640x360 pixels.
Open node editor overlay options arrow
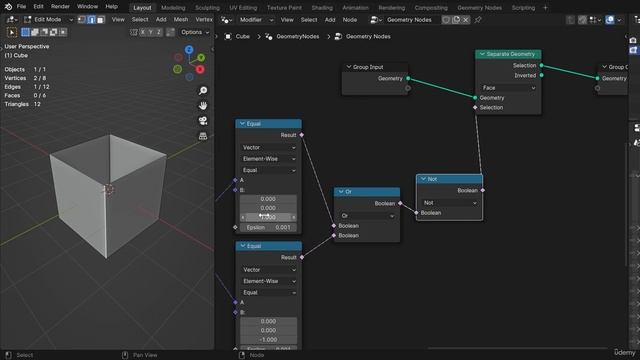click(x=619, y=20)
